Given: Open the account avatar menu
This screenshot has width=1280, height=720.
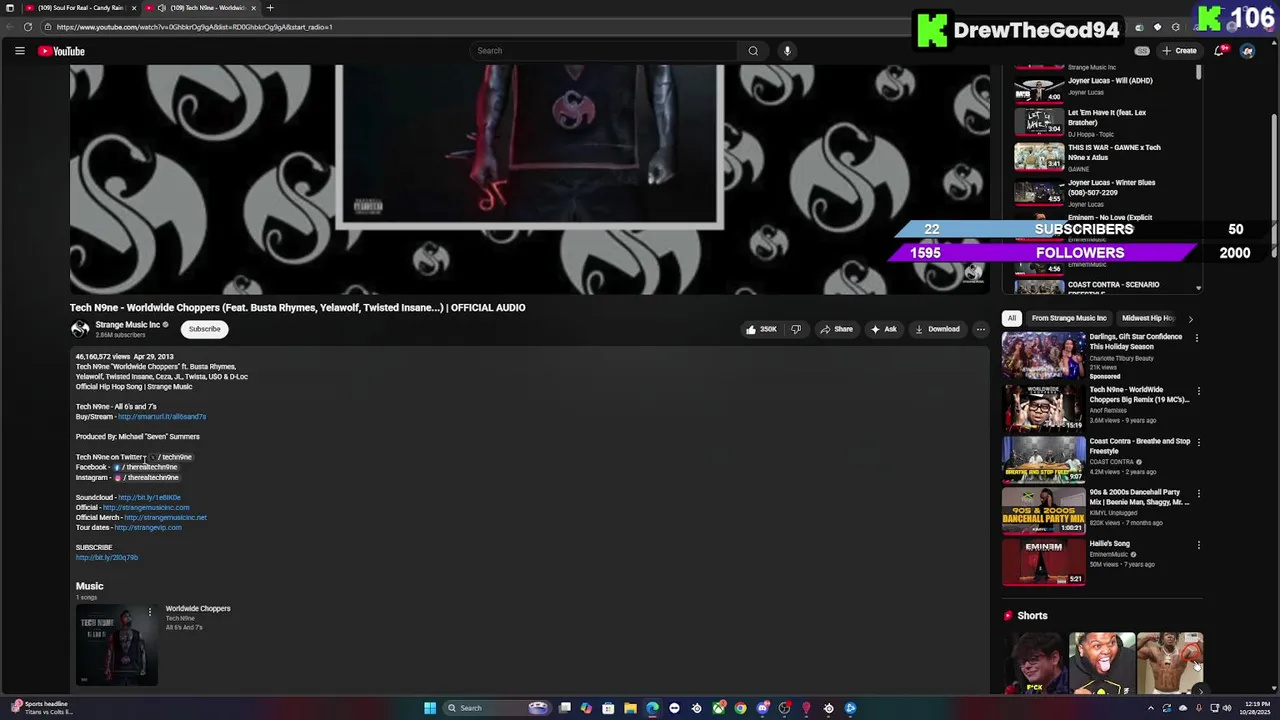Looking at the screenshot, I should 1247,51.
